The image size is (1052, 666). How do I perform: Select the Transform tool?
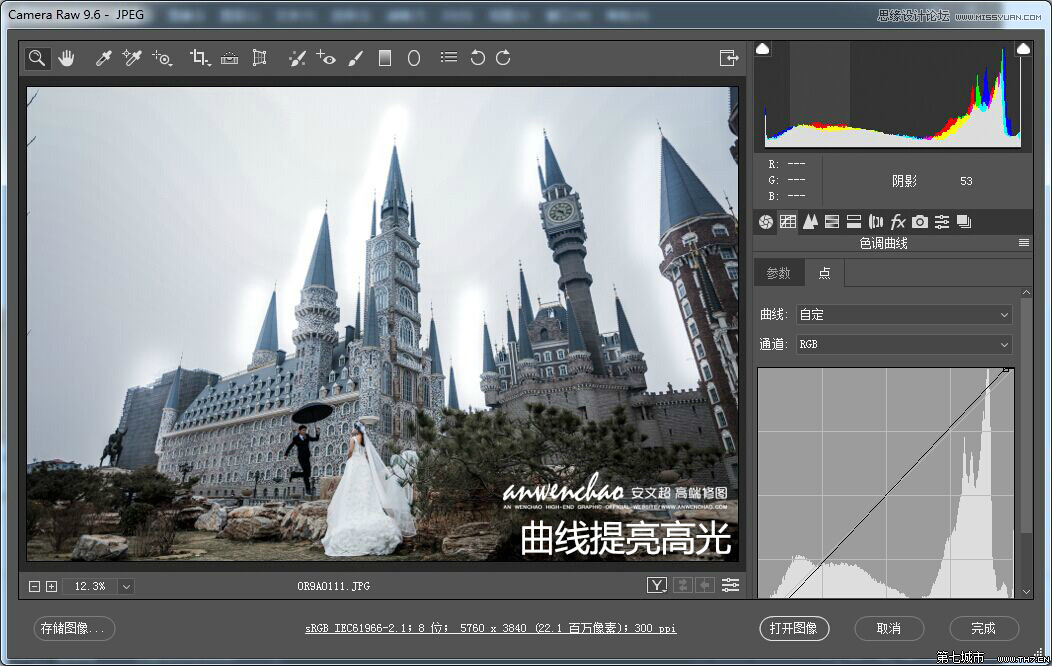259,58
